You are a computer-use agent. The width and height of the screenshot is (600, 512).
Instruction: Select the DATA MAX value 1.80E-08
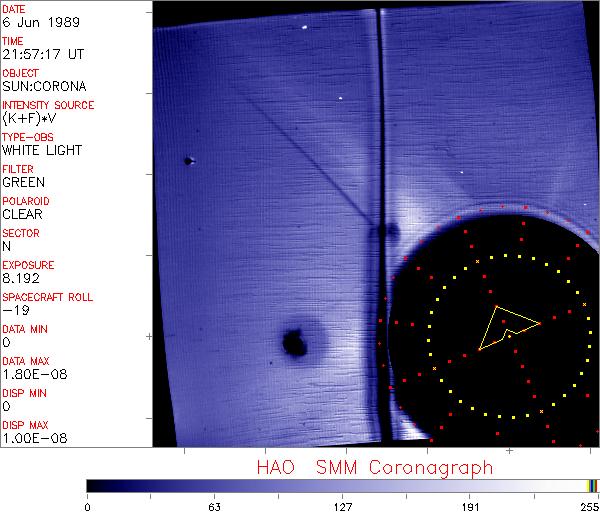click(31, 374)
